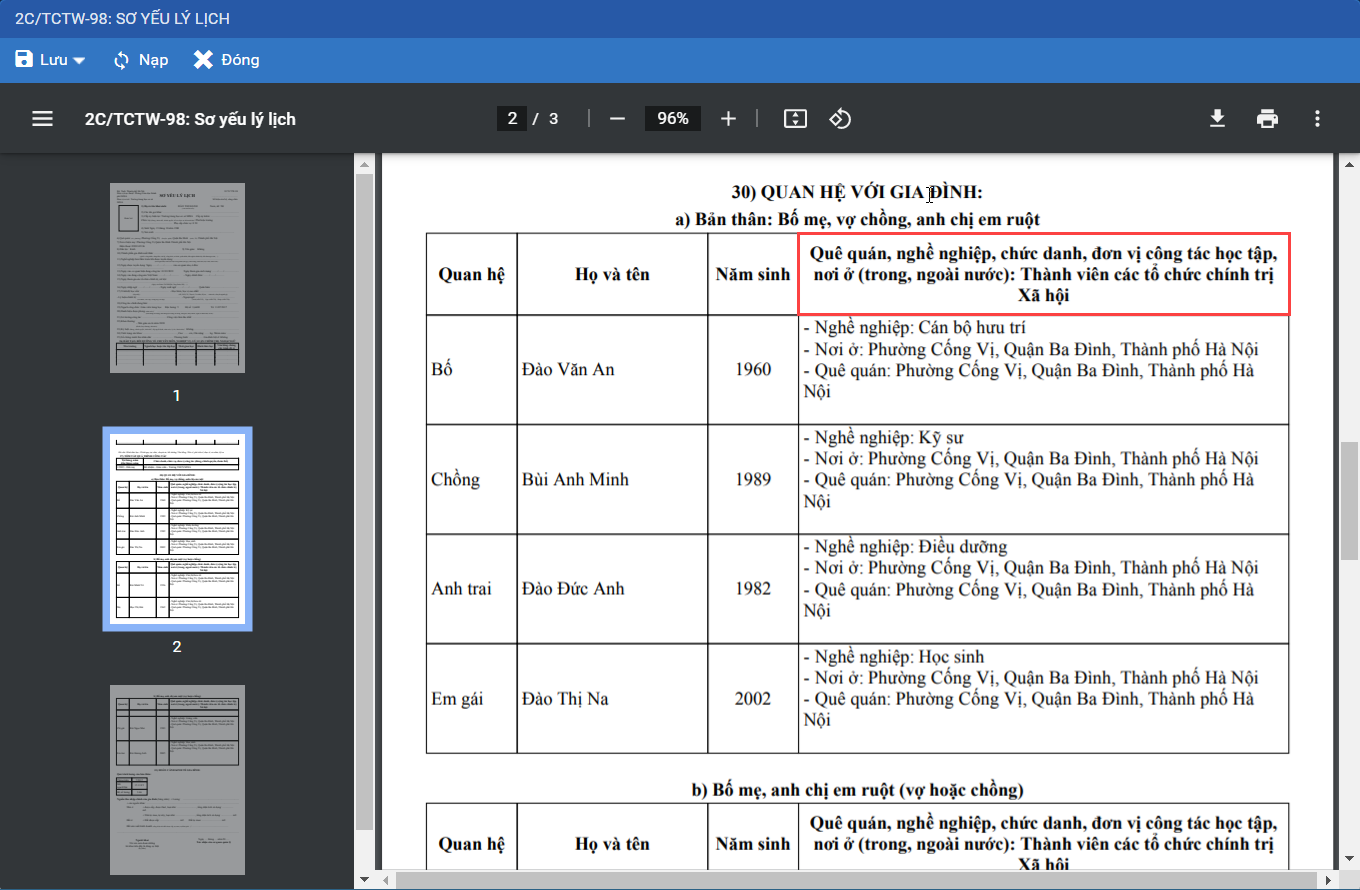Download the PDF document

coord(1217,119)
